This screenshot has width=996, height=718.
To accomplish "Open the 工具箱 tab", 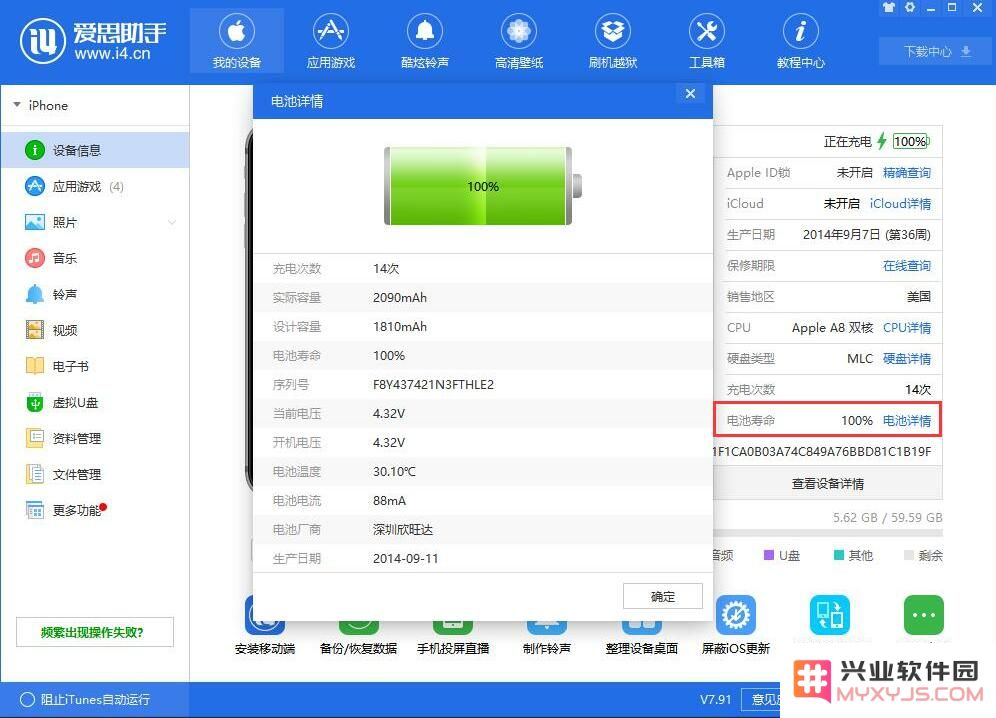I will [706, 41].
